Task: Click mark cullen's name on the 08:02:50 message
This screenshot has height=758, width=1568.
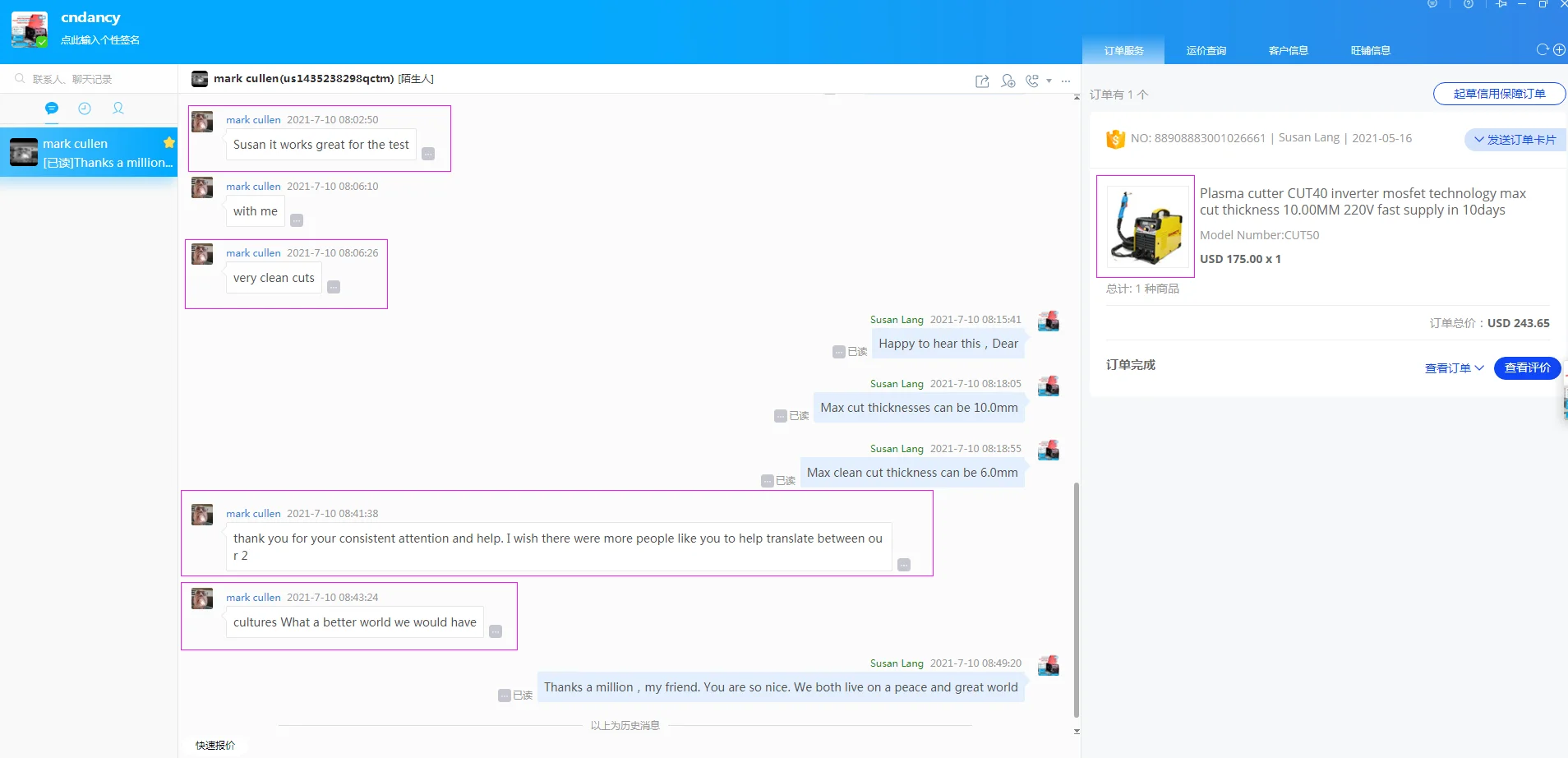Action: point(253,120)
